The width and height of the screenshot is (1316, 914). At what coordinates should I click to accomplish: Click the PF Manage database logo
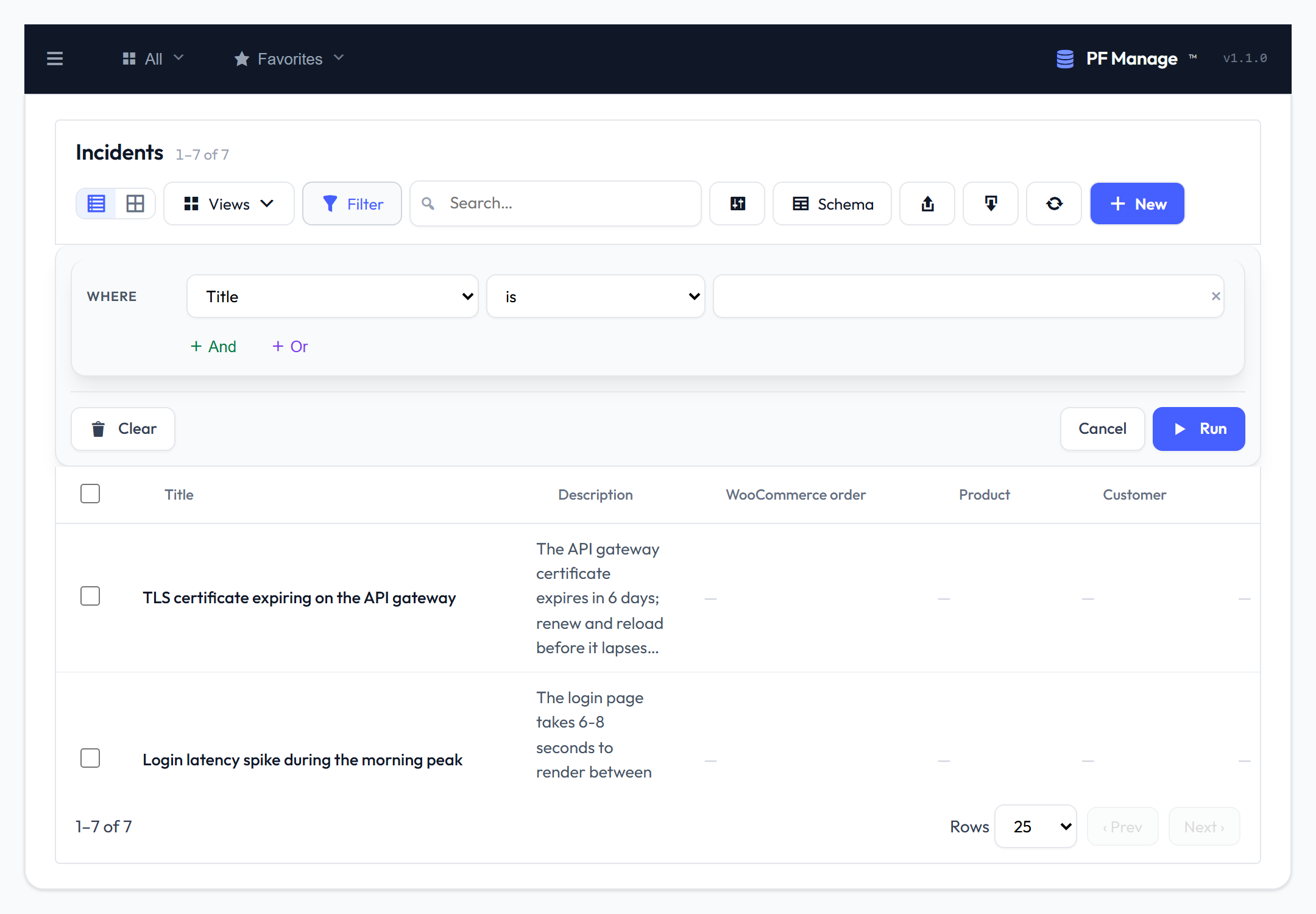pyautogui.click(x=1065, y=58)
